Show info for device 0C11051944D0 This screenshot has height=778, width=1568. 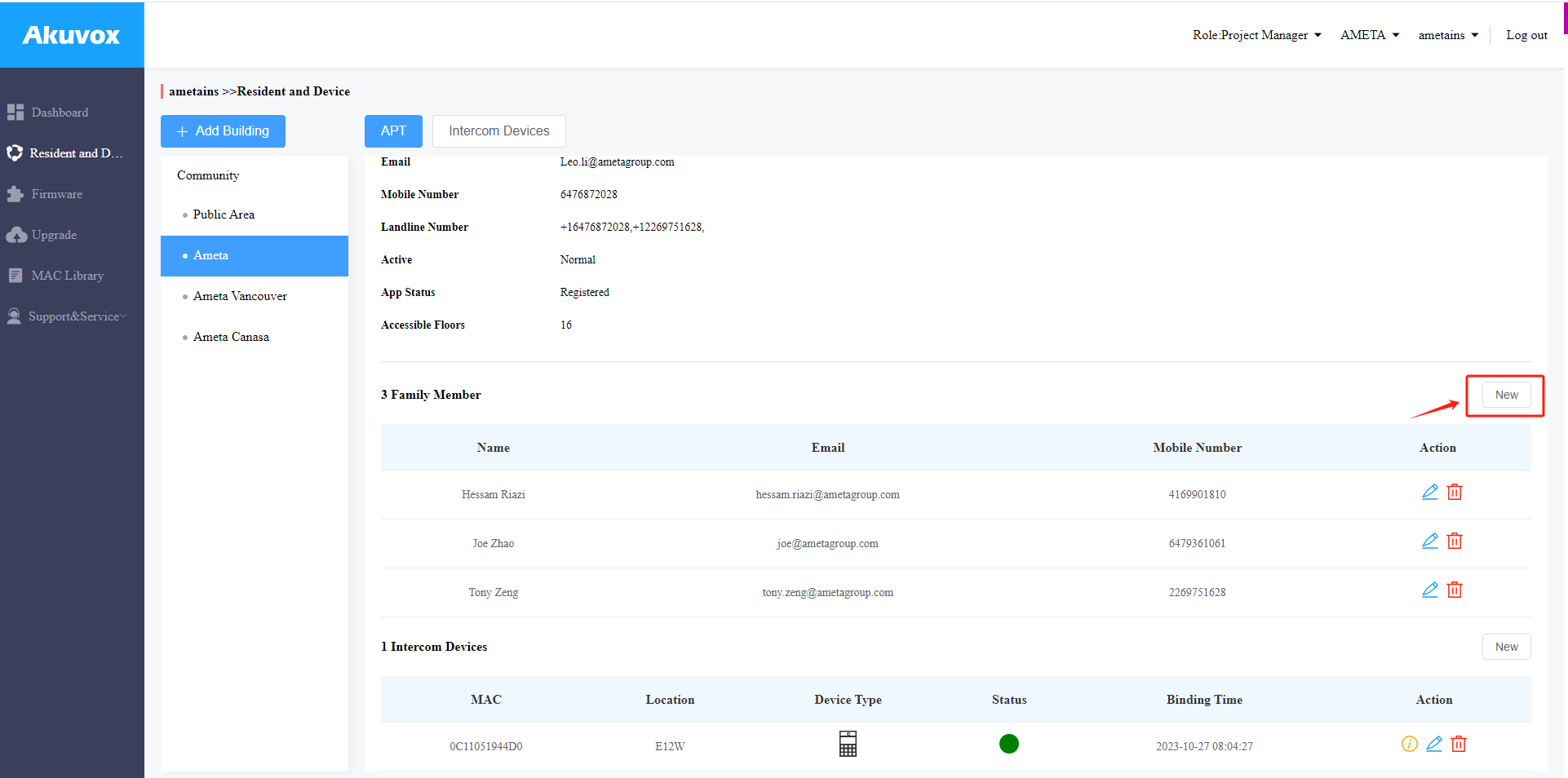click(1410, 744)
